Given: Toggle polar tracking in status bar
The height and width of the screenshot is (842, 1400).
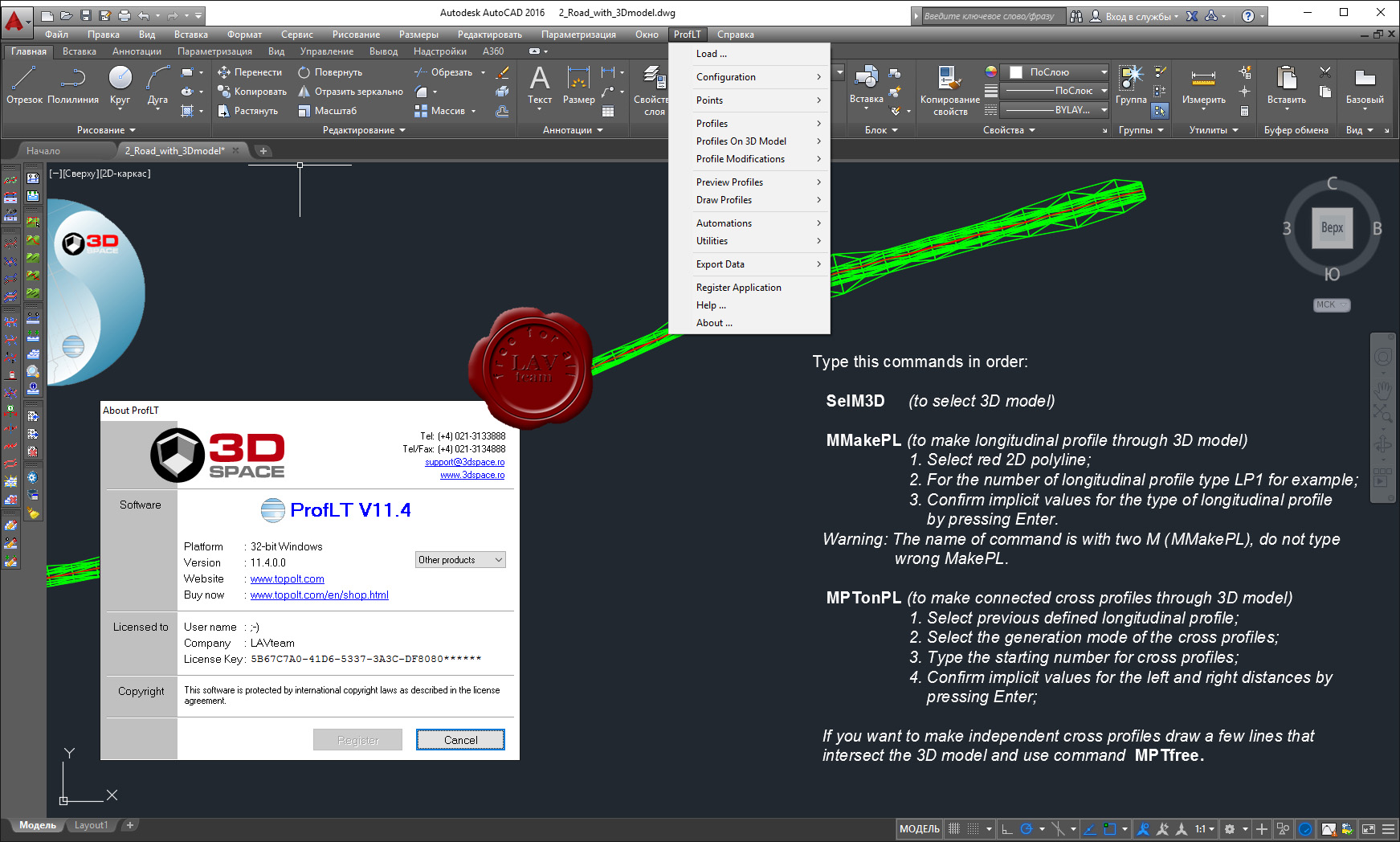Looking at the screenshot, I should pyautogui.click(x=1027, y=829).
